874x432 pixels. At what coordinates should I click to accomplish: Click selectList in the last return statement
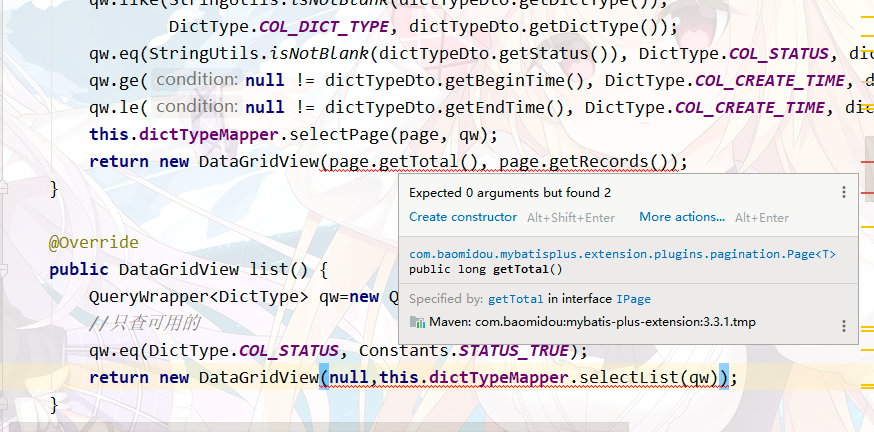coord(628,378)
